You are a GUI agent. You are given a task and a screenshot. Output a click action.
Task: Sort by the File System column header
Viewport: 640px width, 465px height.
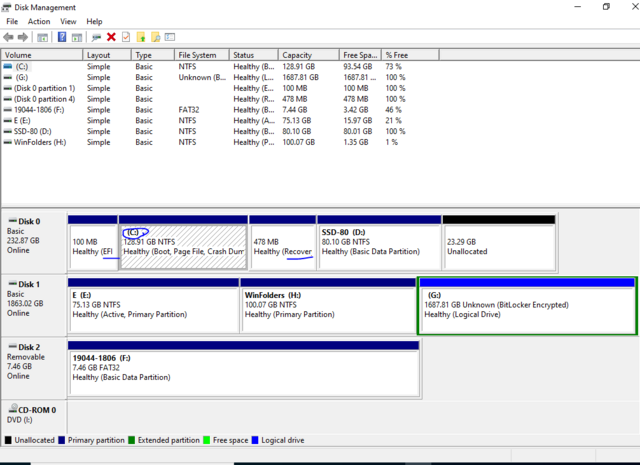pyautogui.click(x=196, y=55)
